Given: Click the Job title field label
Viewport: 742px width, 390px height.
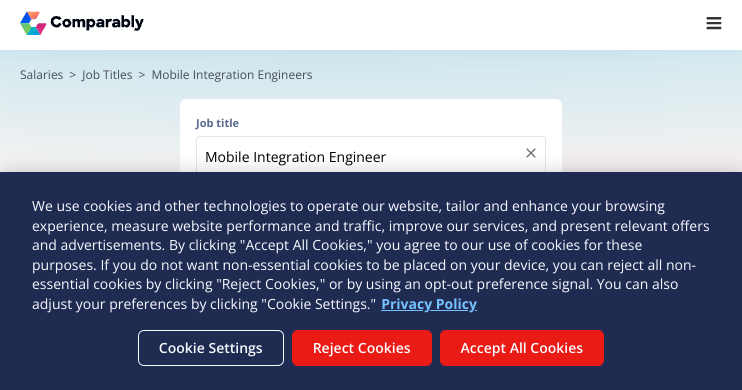Looking at the screenshot, I should pyautogui.click(x=217, y=123).
